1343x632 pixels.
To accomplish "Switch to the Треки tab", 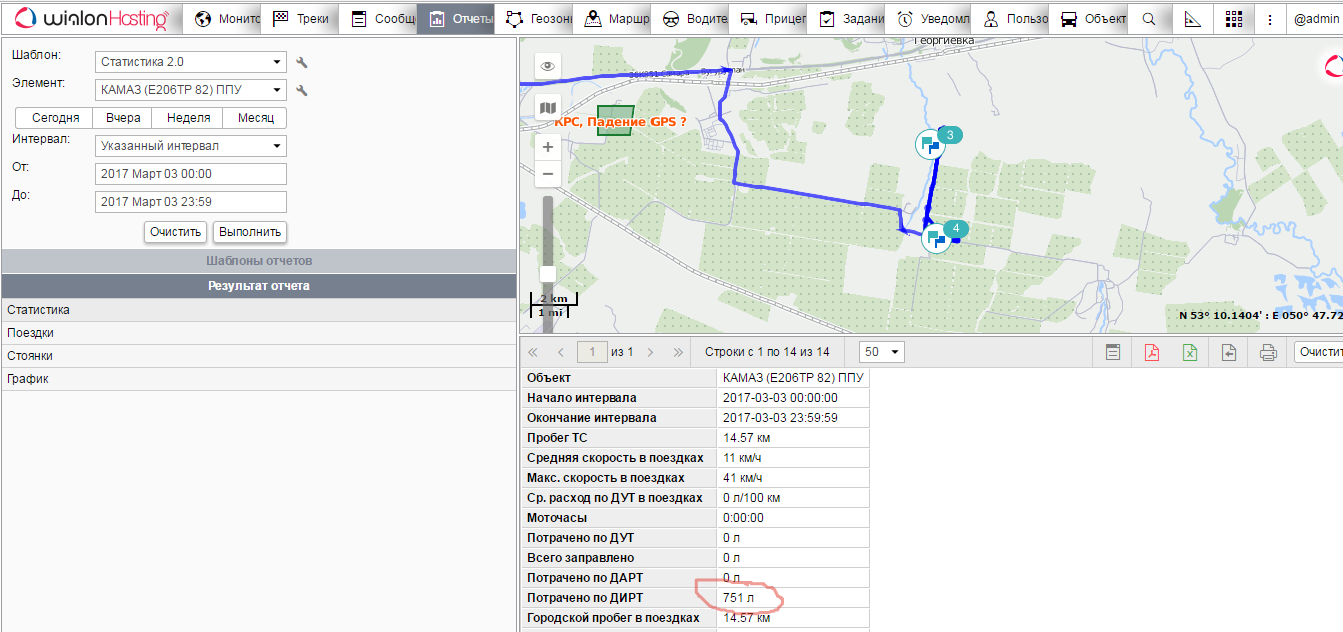I will (300, 19).
